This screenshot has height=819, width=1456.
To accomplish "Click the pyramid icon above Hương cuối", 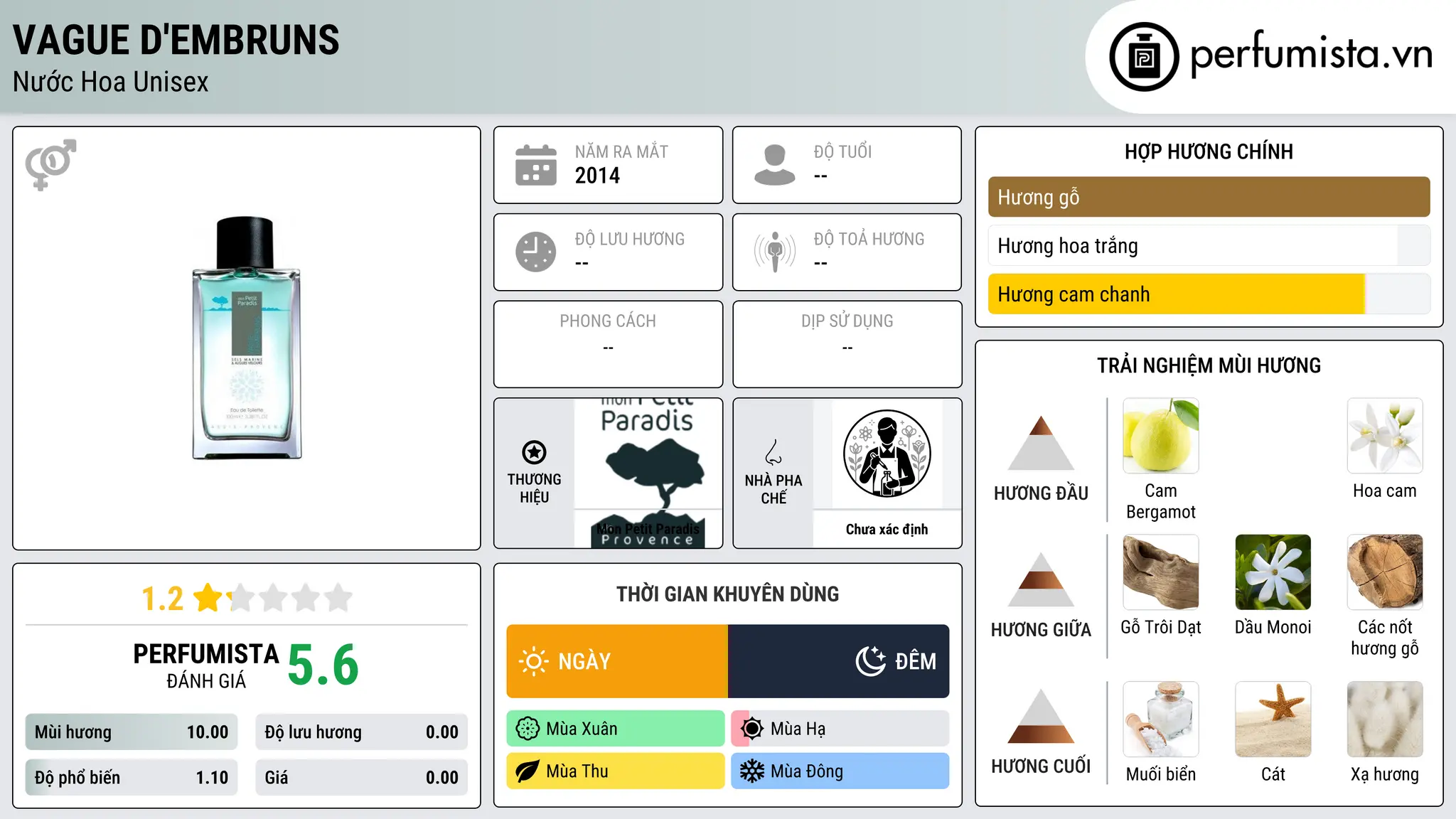I will coord(1041,716).
